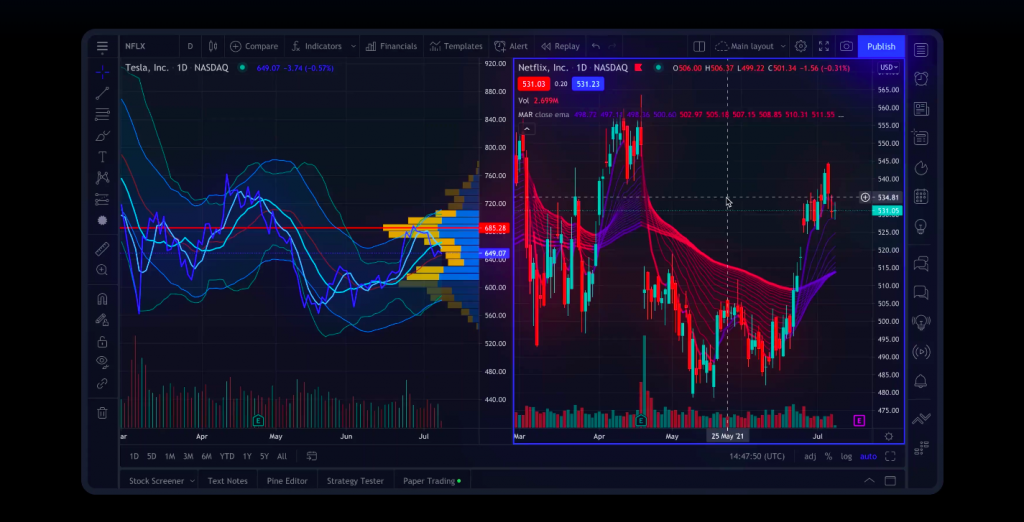Collapse the Netflix indicator legend arrow
The height and width of the screenshot is (522, 1024).
526,129
